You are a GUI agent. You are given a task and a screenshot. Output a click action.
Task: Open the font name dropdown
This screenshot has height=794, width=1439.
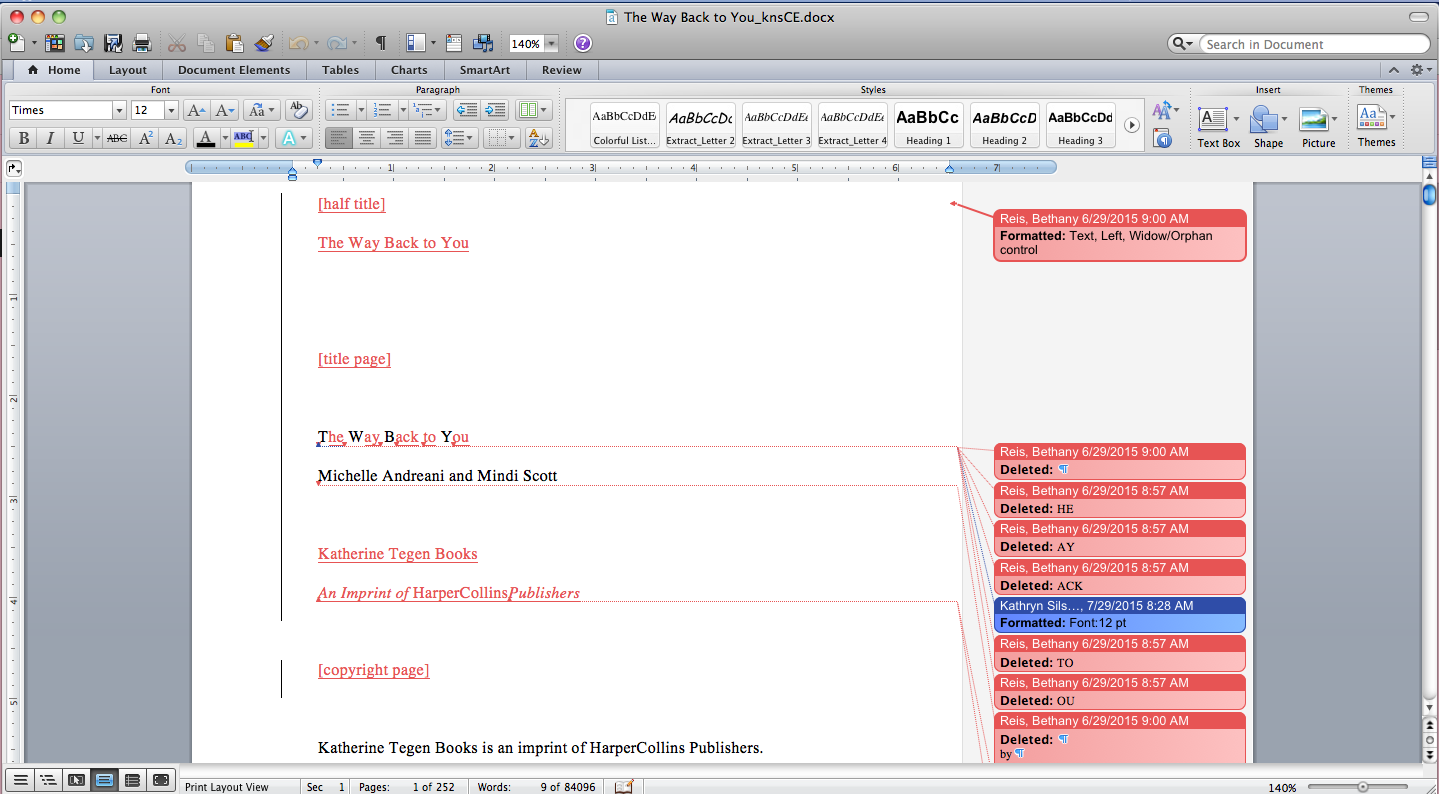pos(119,111)
